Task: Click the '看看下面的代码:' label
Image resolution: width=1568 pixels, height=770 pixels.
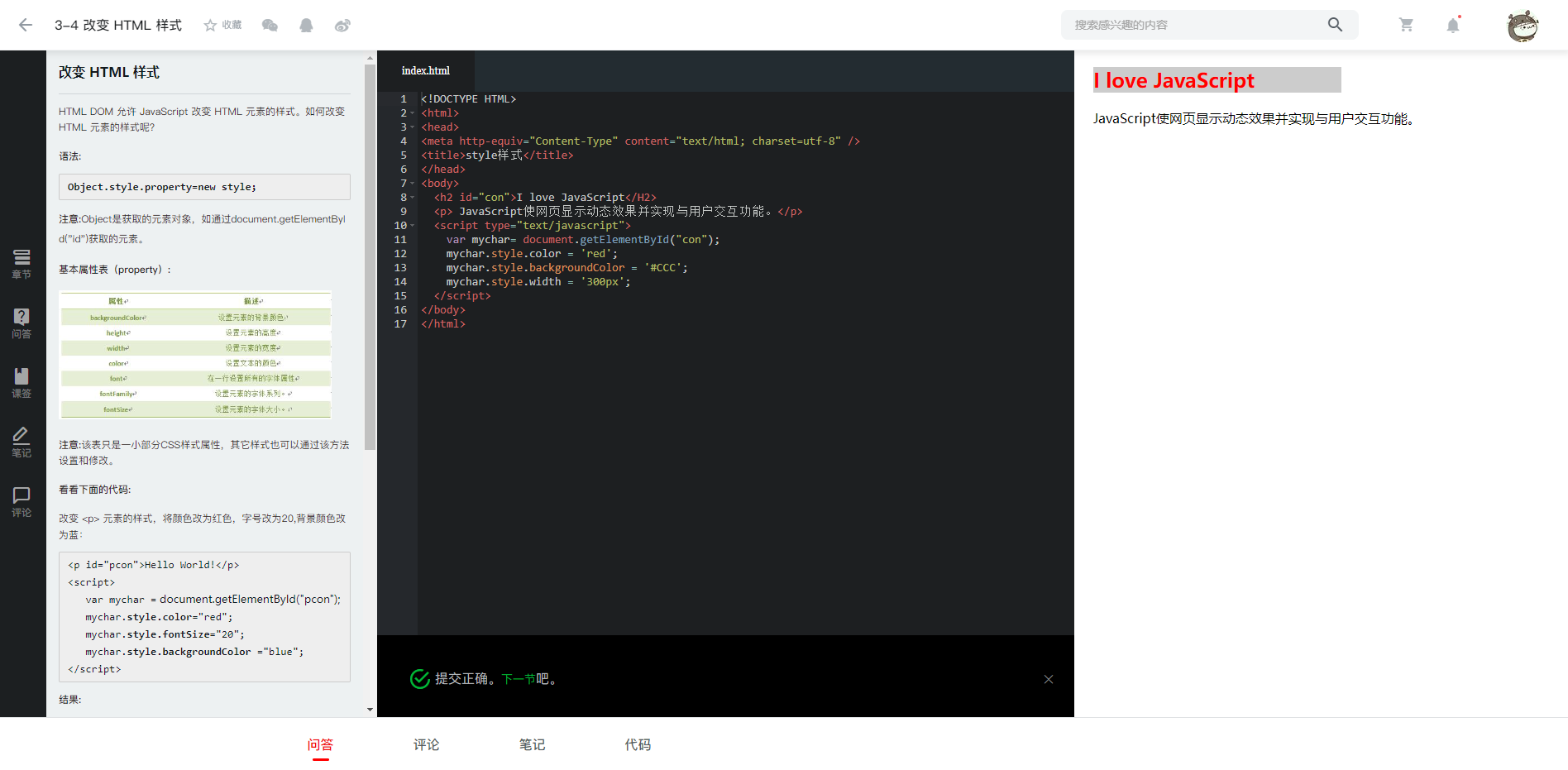Action: pos(95,490)
